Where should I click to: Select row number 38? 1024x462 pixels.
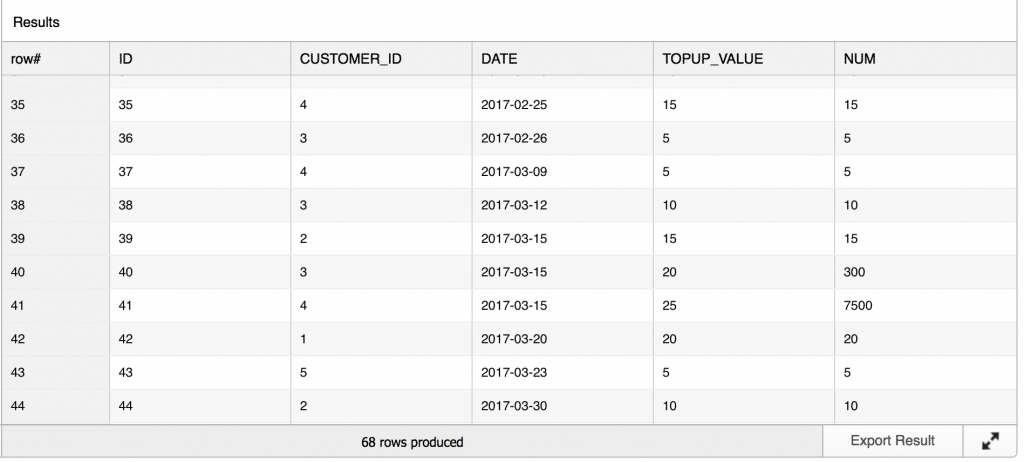56,205
